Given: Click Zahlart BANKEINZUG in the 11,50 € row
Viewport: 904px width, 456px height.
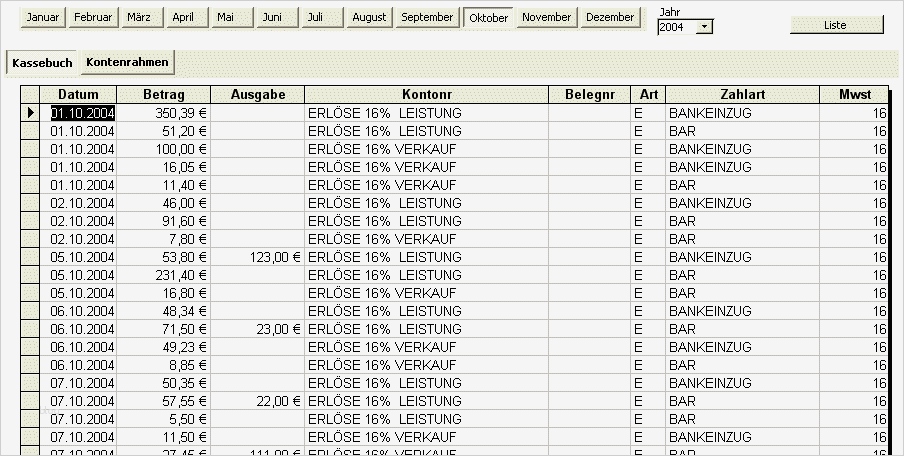Looking at the screenshot, I should click(x=743, y=437).
